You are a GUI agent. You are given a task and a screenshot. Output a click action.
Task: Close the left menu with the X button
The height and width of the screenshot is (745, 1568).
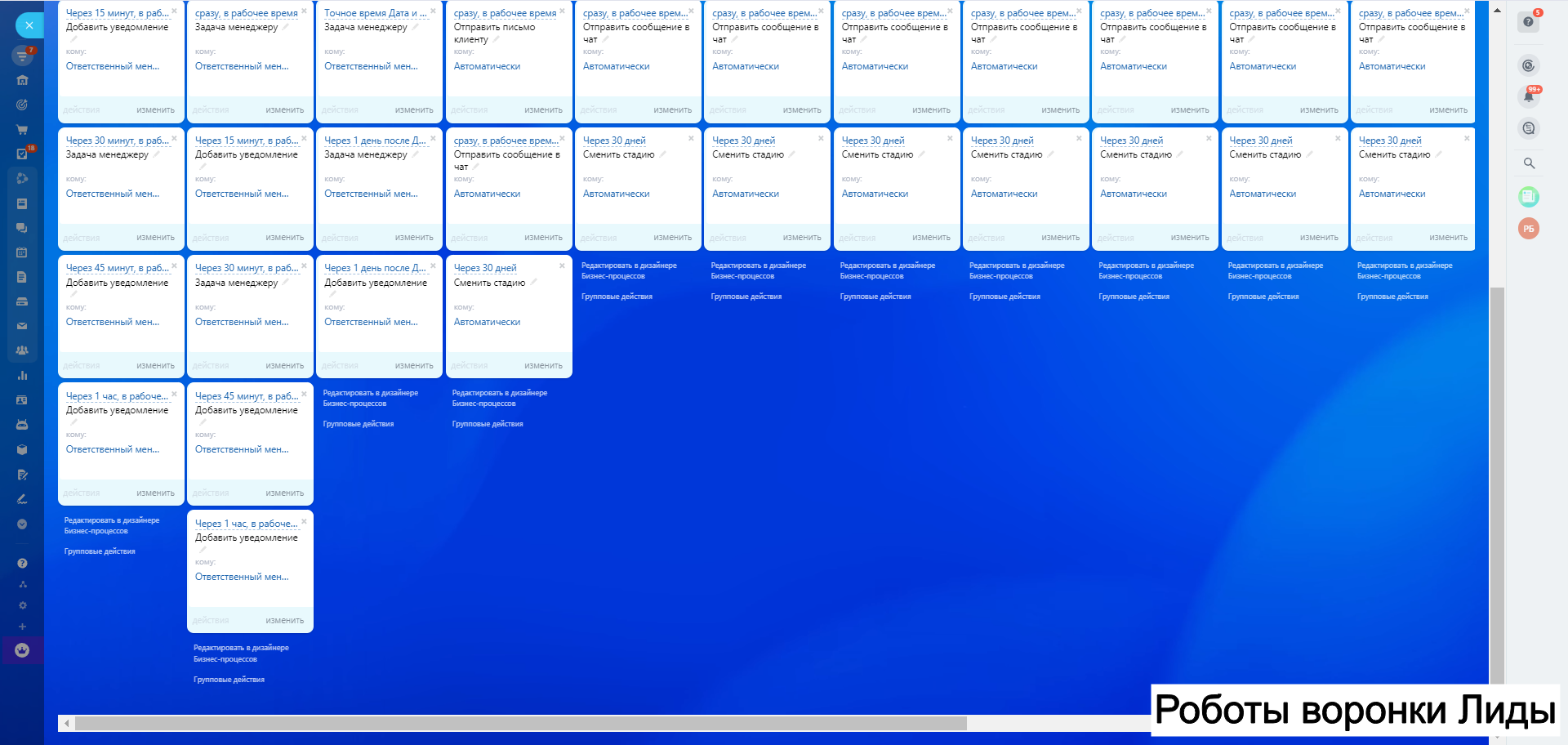[29, 25]
